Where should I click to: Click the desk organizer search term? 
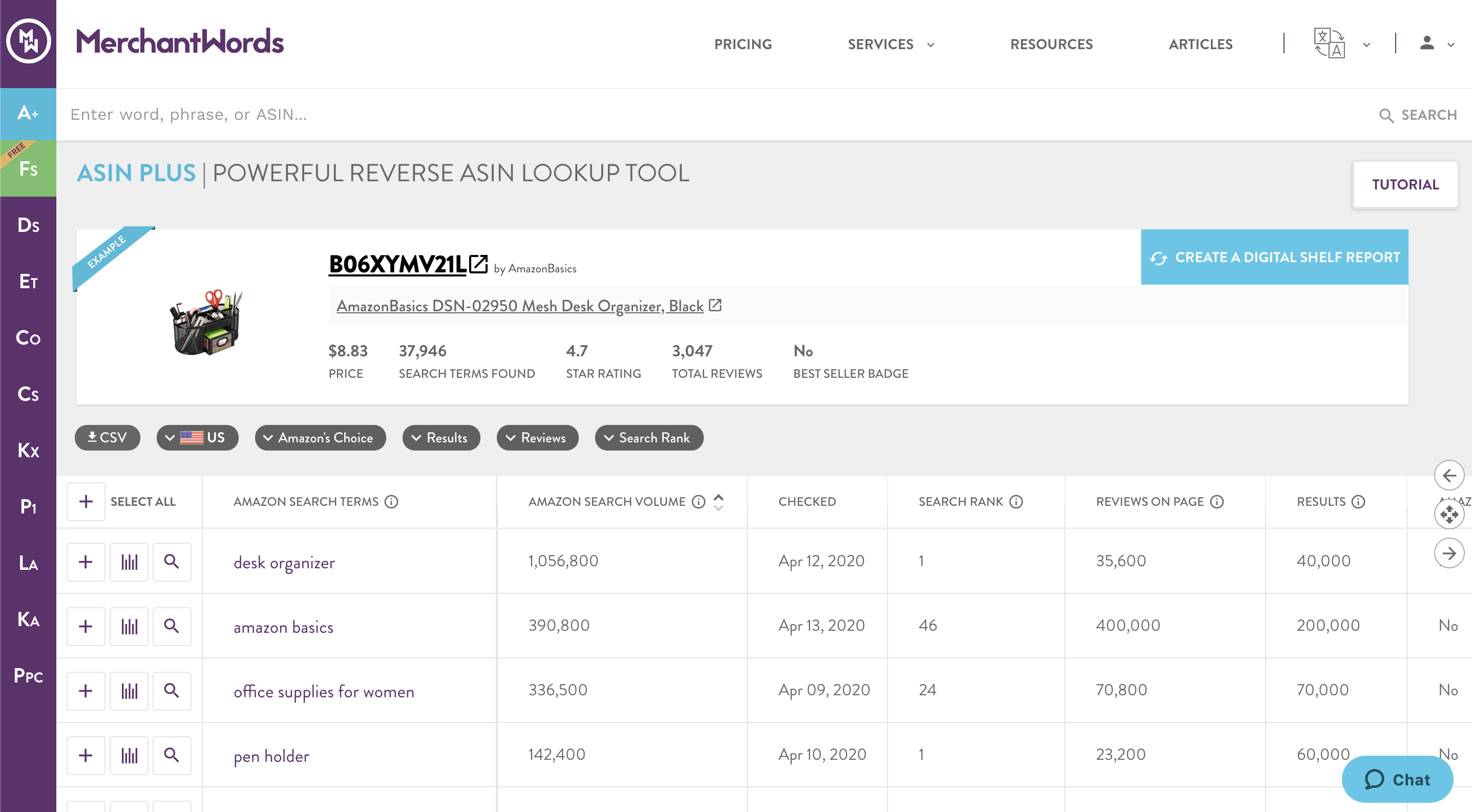[284, 563]
